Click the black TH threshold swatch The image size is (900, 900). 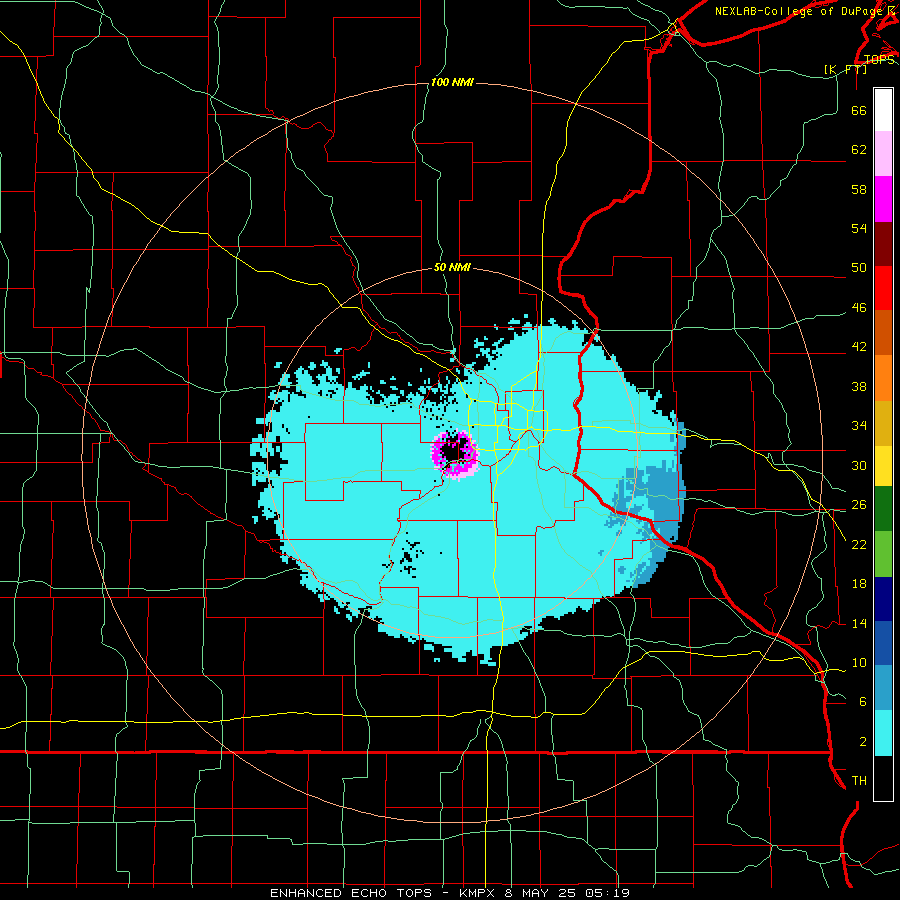pos(883,778)
